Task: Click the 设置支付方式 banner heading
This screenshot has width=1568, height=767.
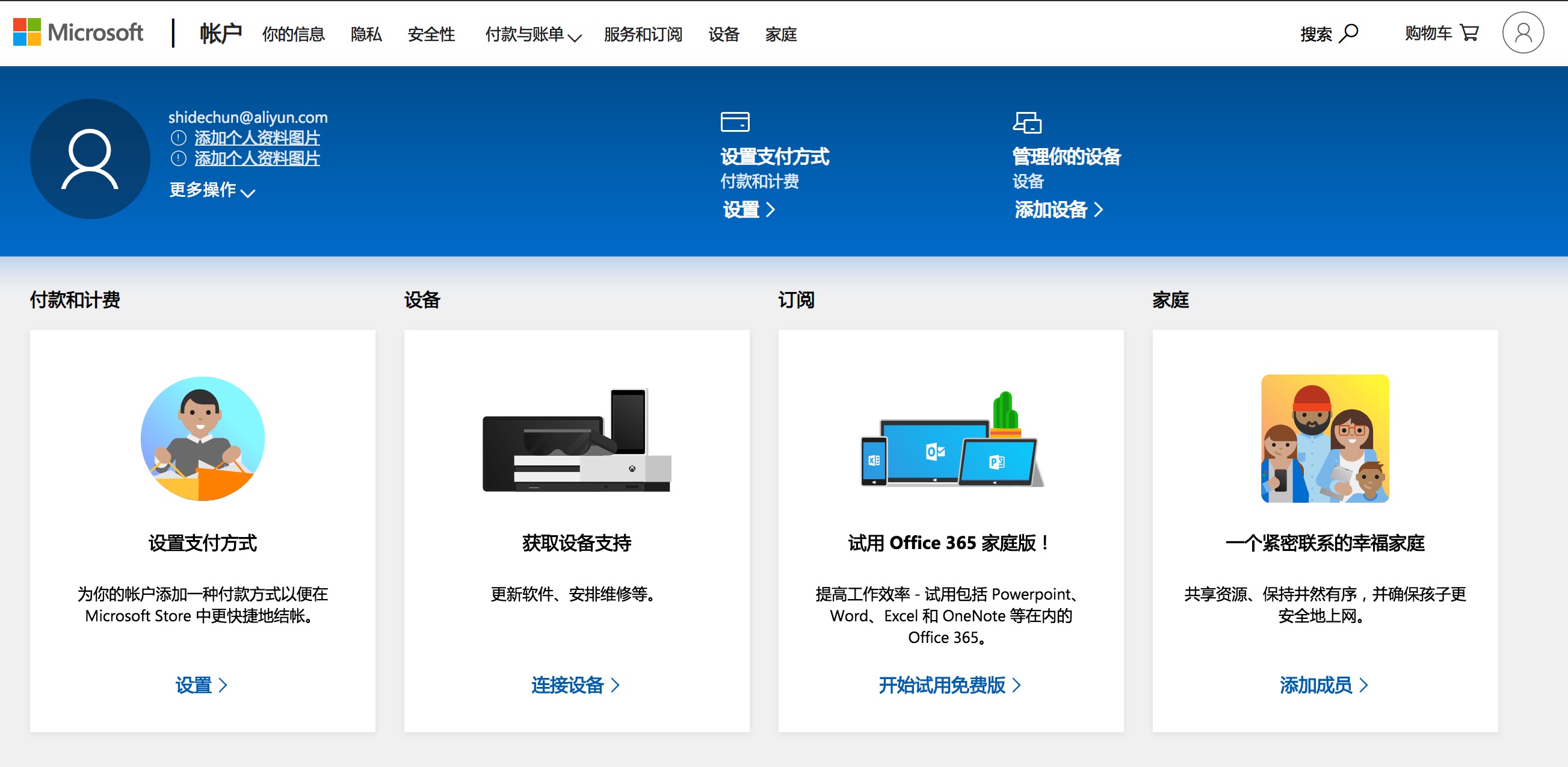Action: pyautogui.click(x=774, y=157)
